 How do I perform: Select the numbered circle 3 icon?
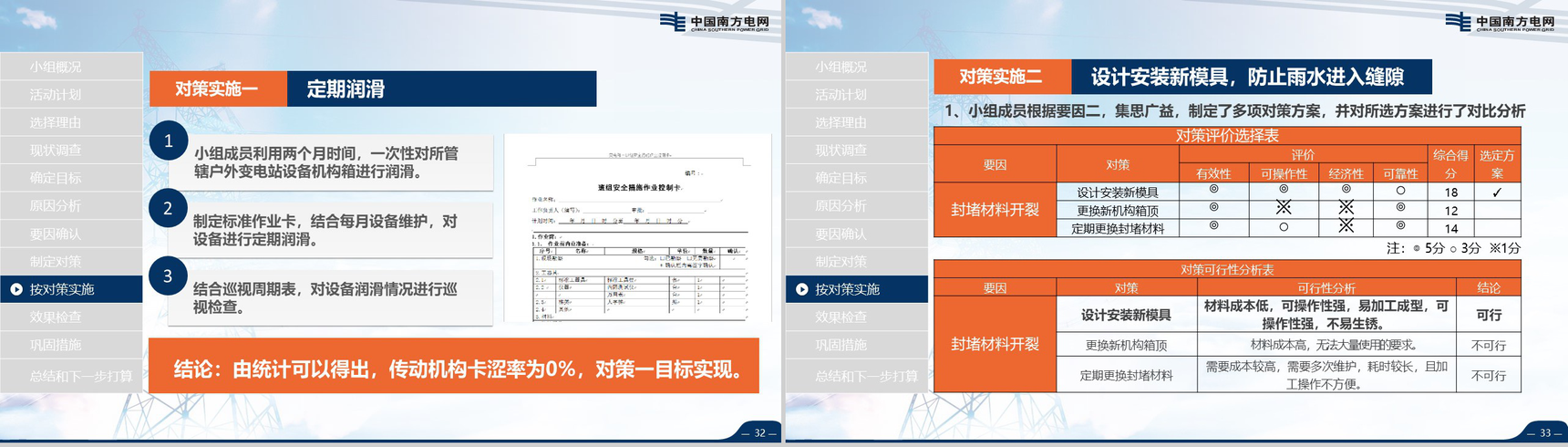pyautogui.click(x=168, y=276)
